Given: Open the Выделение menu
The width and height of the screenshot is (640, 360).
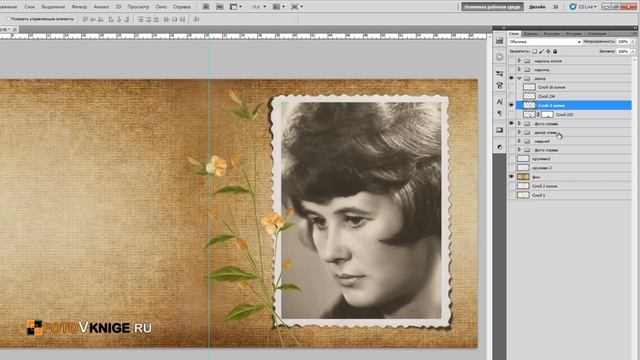Looking at the screenshot, I should pyautogui.click(x=53, y=7).
